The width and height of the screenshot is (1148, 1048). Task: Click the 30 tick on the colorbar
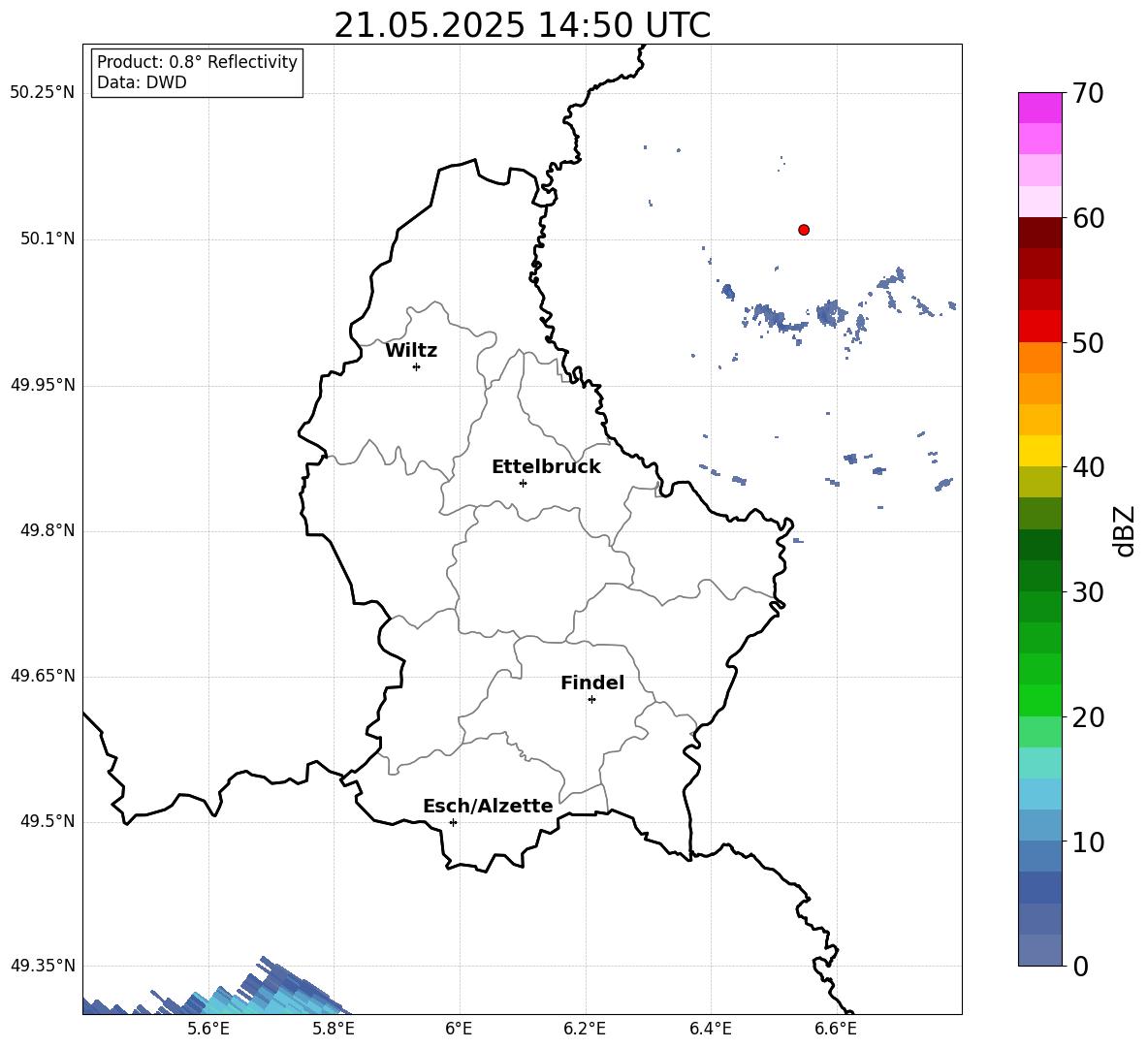[1088, 592]
